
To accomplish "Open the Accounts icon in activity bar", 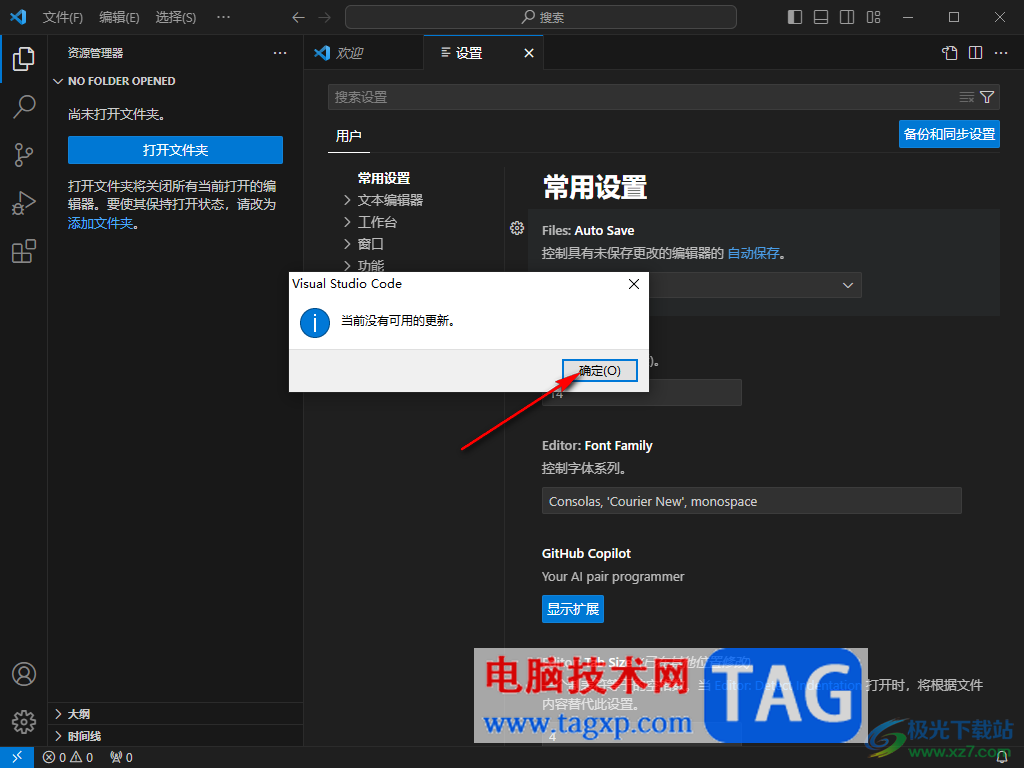I will (x=24, y=674).
